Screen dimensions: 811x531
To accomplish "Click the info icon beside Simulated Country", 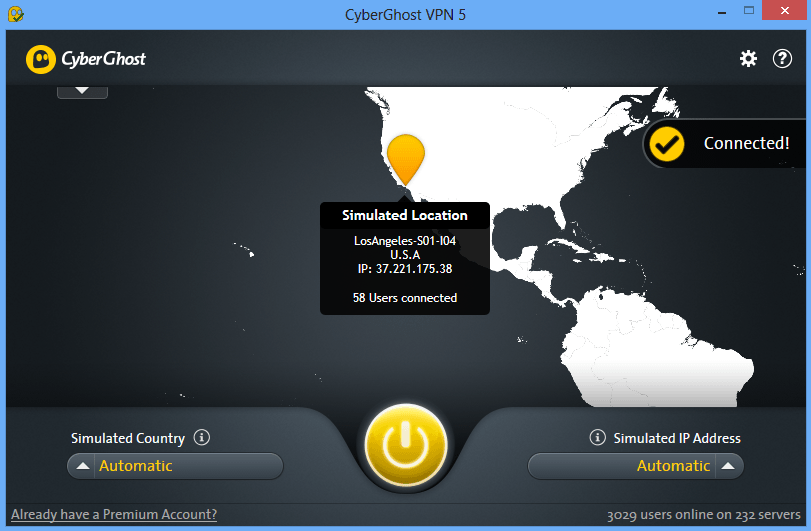I will pyautogui.click(x=202, y=437).
